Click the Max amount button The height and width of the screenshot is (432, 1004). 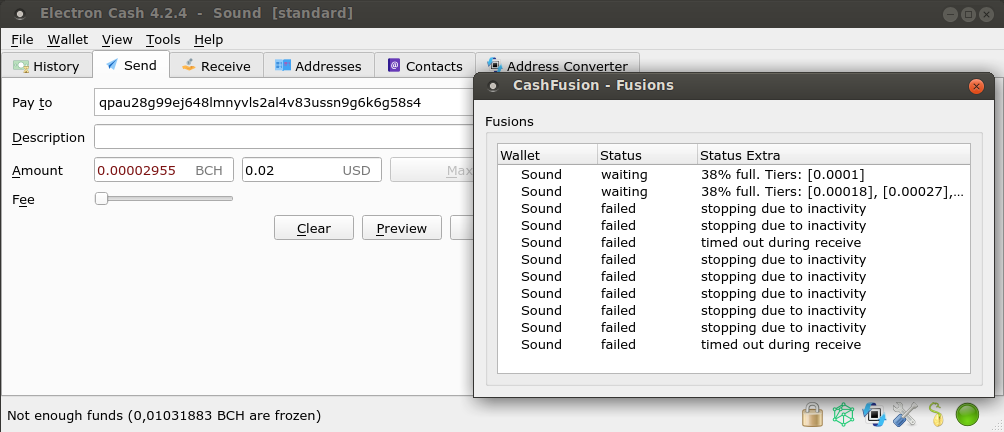pyautogui.click(x=432, y=170)
